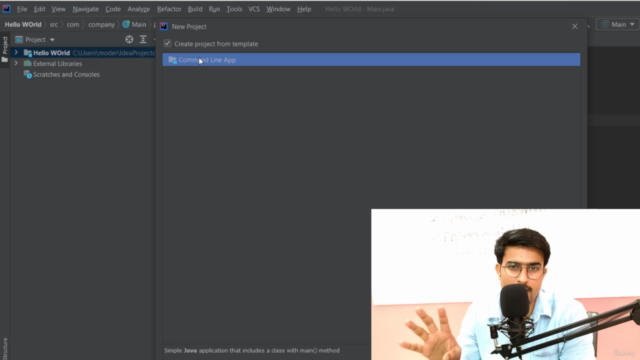Click the src breadcrumb
This screenshot has width=640, height=360.
pyautogui.click(x=53, y=24)
